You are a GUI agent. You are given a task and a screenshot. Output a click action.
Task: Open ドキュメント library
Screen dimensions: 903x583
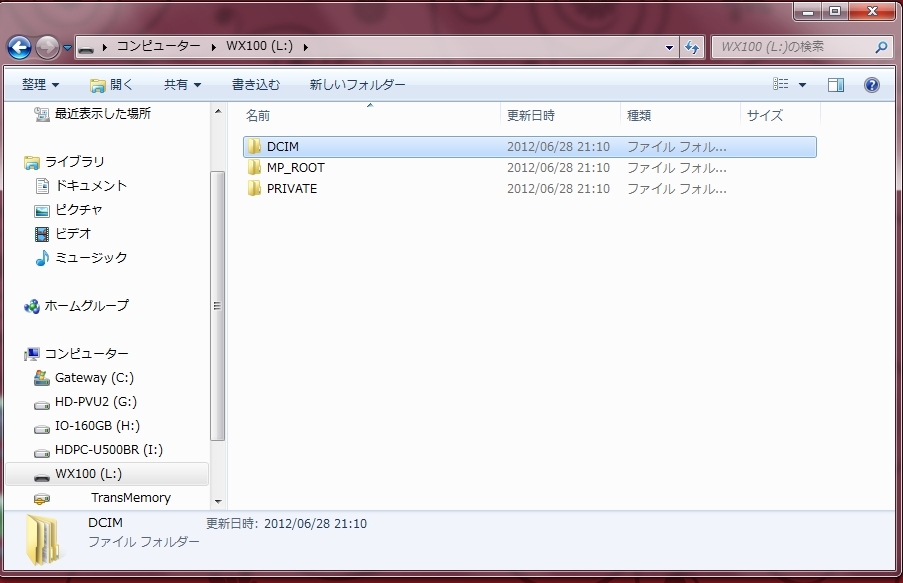coord(91,186)
